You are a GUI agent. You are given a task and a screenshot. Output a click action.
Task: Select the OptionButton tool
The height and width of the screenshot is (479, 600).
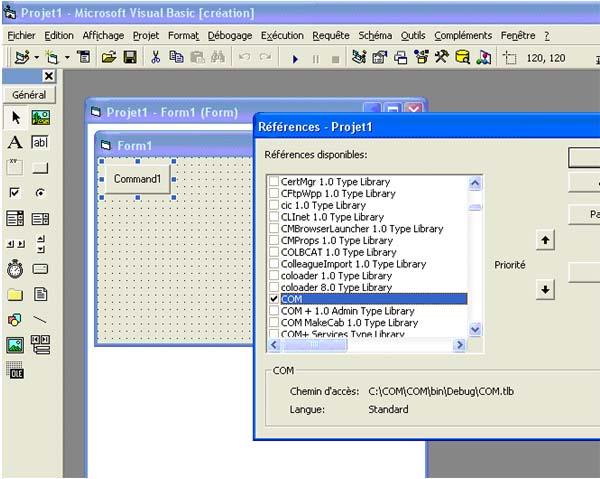click(40, 193)
